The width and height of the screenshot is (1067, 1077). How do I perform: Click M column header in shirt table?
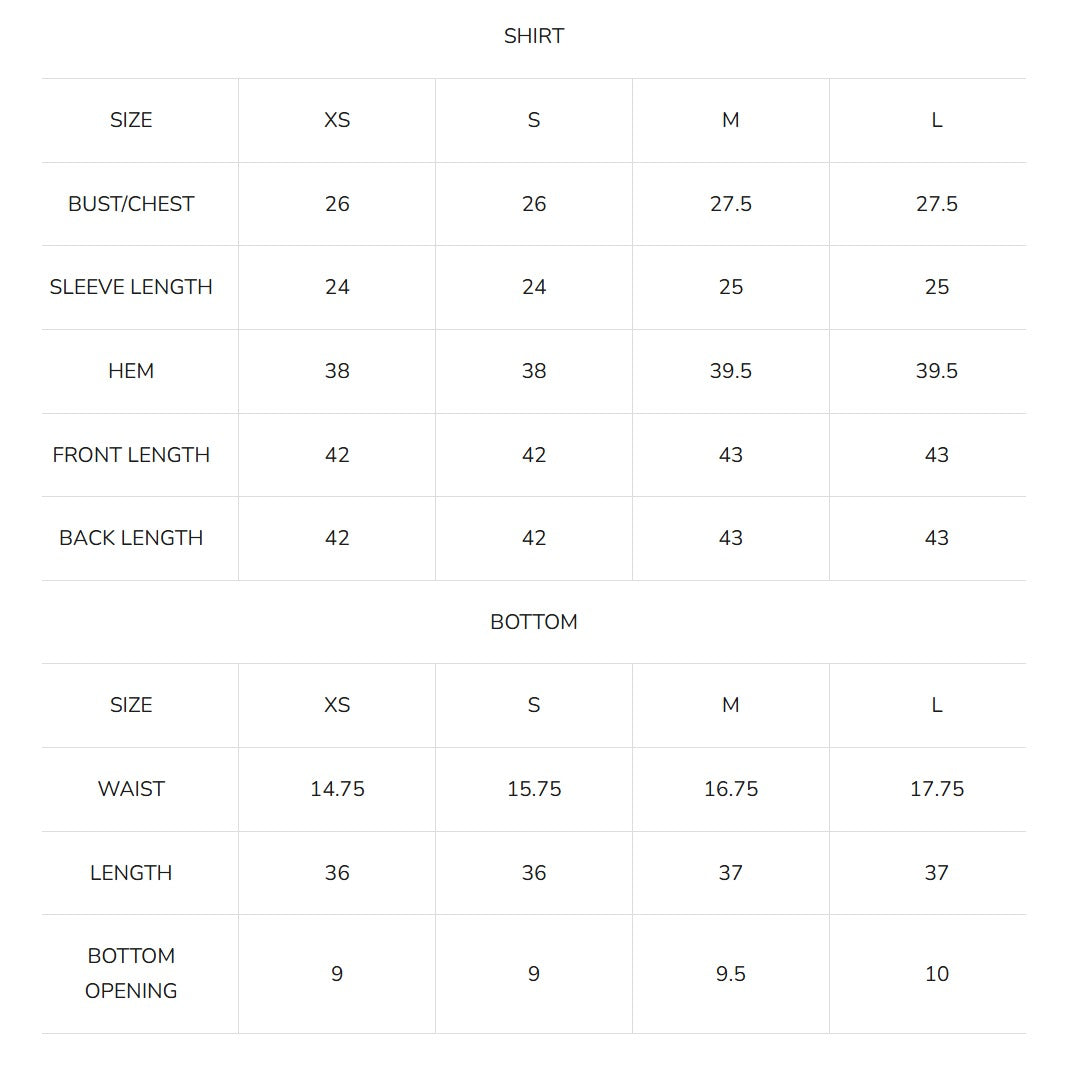731,120
